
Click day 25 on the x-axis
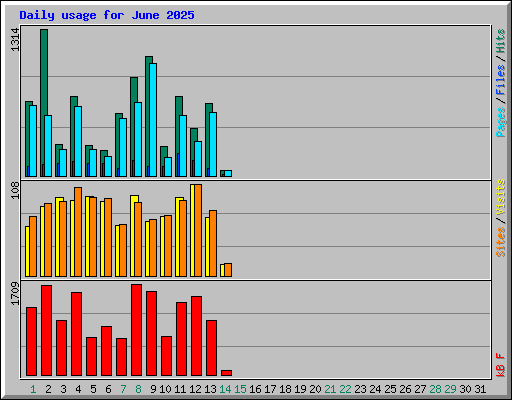click(390, 389)
